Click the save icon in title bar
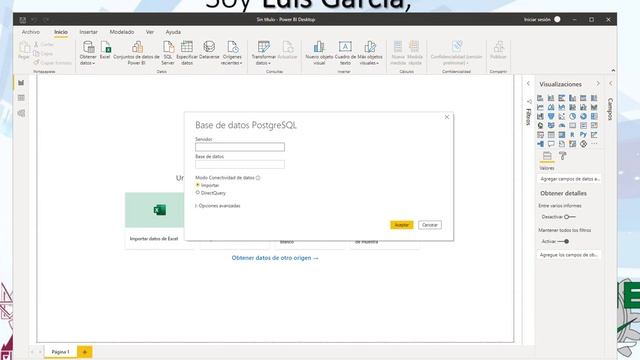This screenshot has width=640, height=360. click(x=22, y=20)
